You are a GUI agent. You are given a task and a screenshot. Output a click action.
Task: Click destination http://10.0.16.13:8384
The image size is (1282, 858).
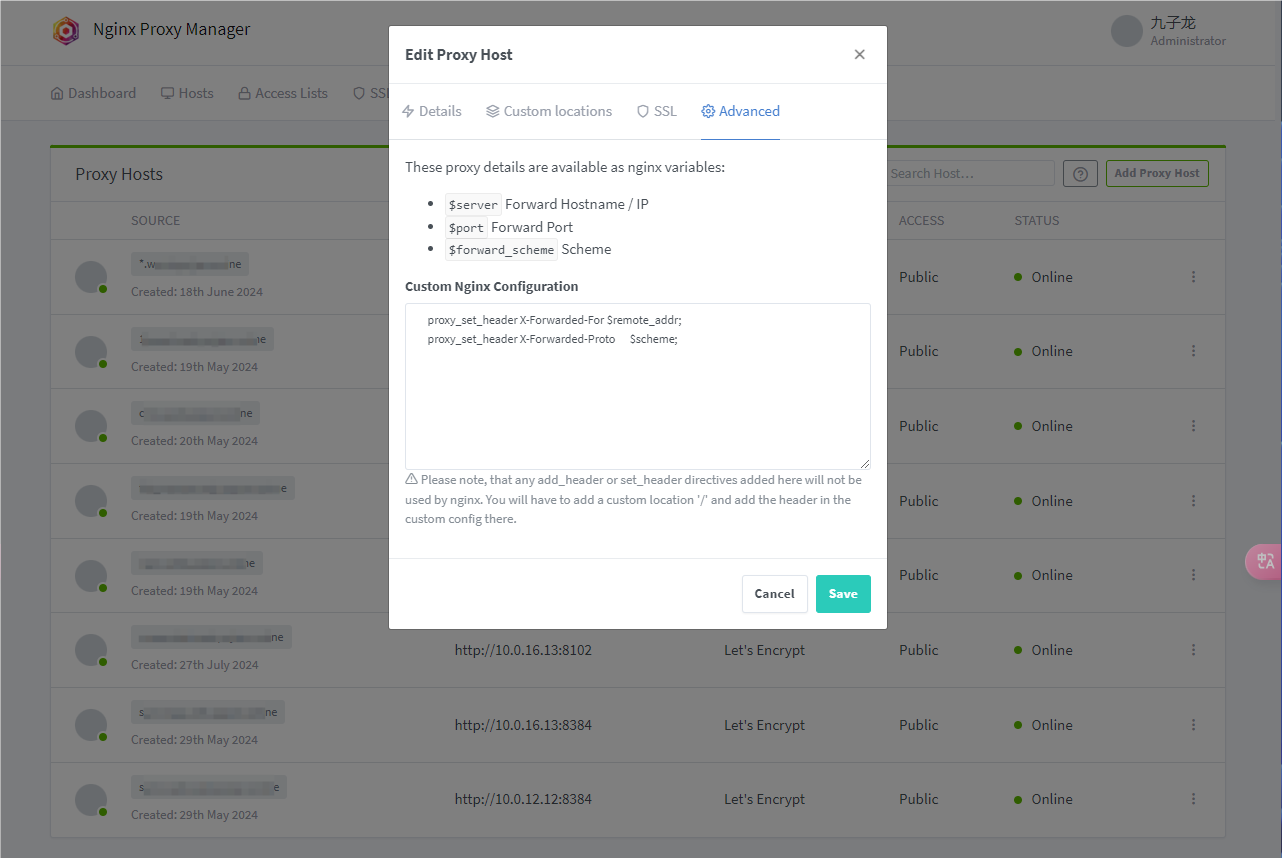click(523, 725)
